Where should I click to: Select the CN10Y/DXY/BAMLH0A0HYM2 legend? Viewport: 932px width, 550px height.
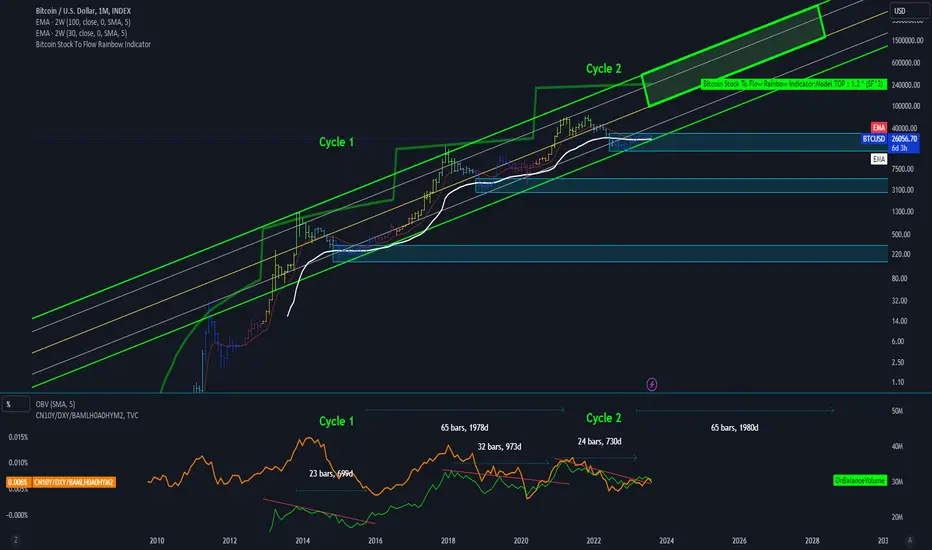87,416
